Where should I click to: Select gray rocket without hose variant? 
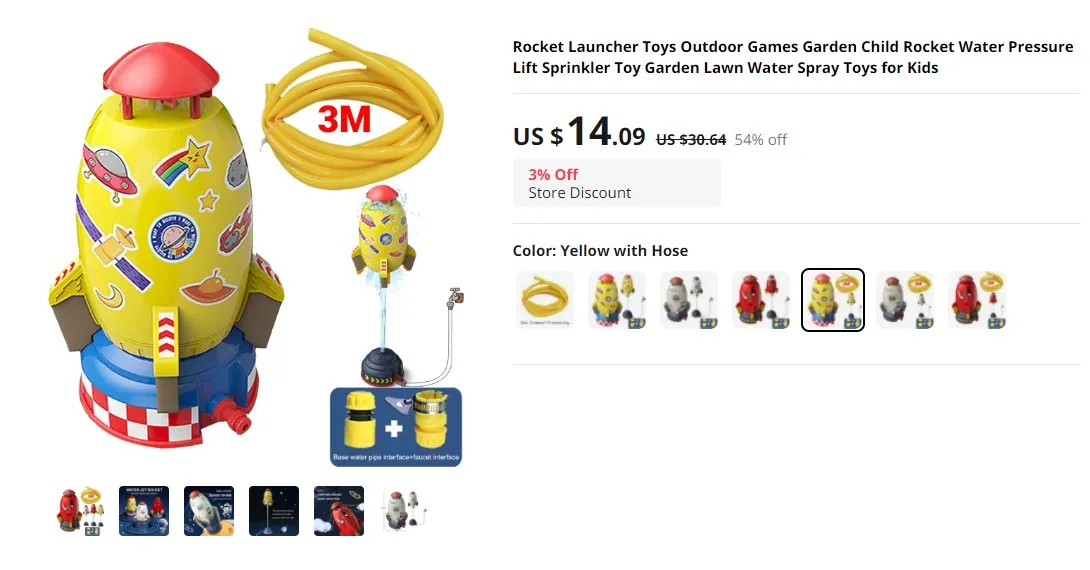coord(689,300)
